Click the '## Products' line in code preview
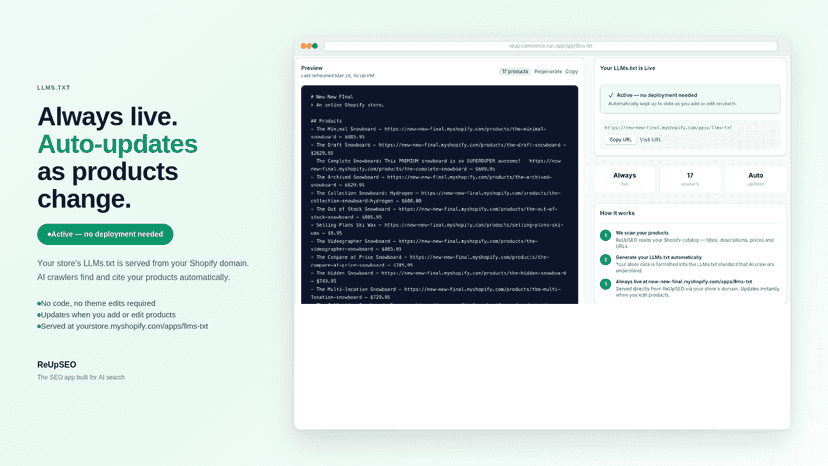828x466 pixels. (326, 121)
